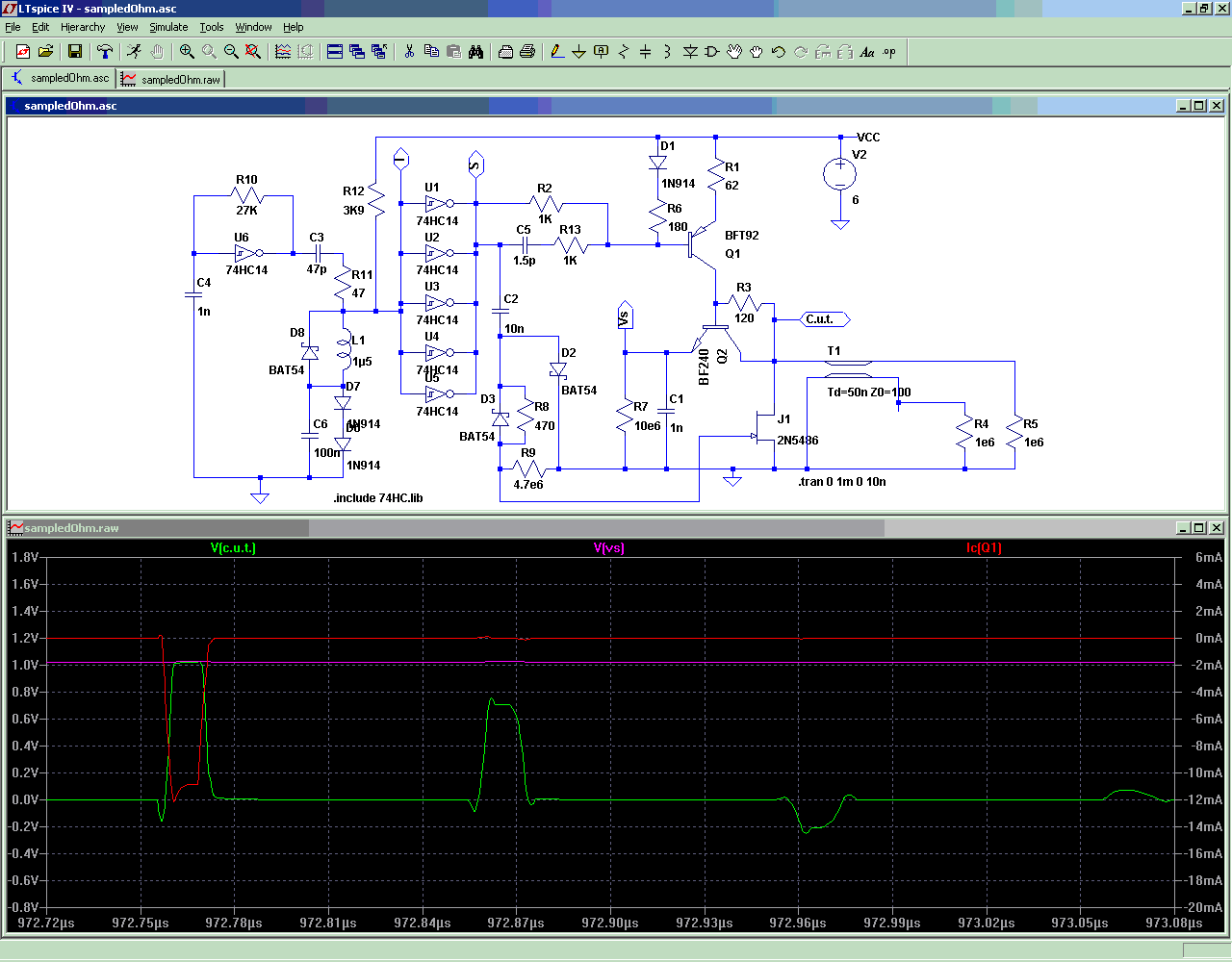Screen dimensions: 1232x962
Task: Click the Find binoculars icon
Action: coord(476,52)
